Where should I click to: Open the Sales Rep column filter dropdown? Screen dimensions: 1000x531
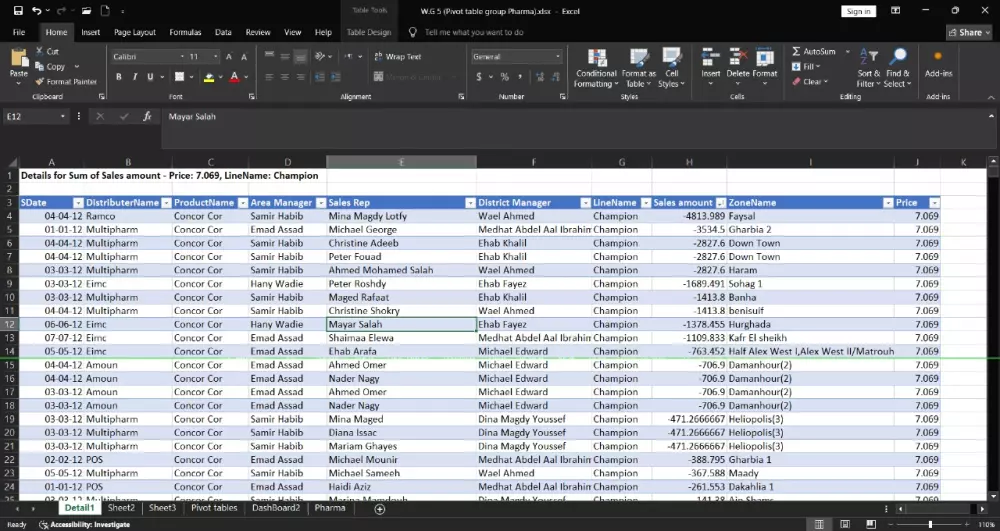[x=470, y=203]
